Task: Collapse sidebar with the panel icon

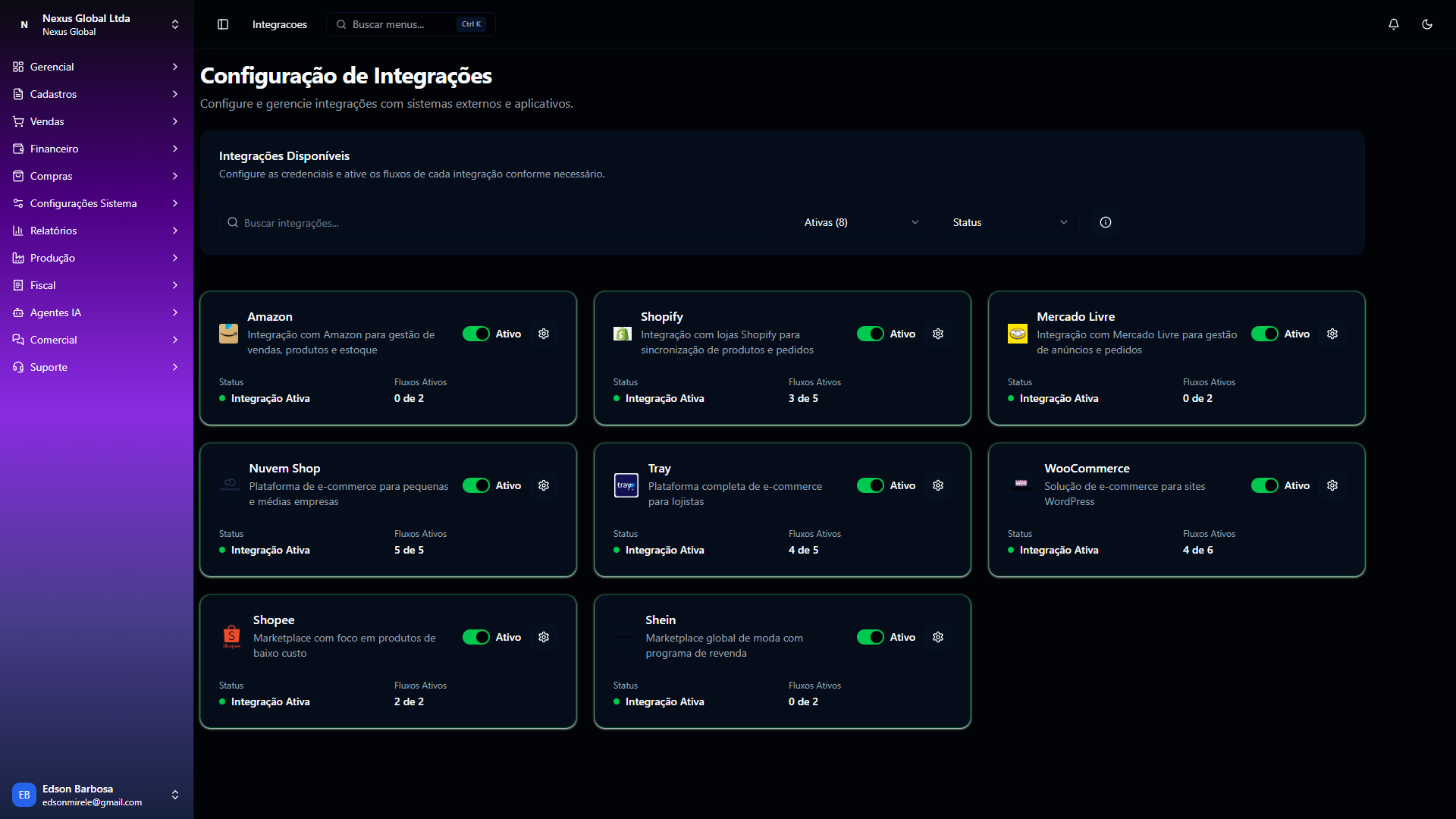Action: coord(223,24)
